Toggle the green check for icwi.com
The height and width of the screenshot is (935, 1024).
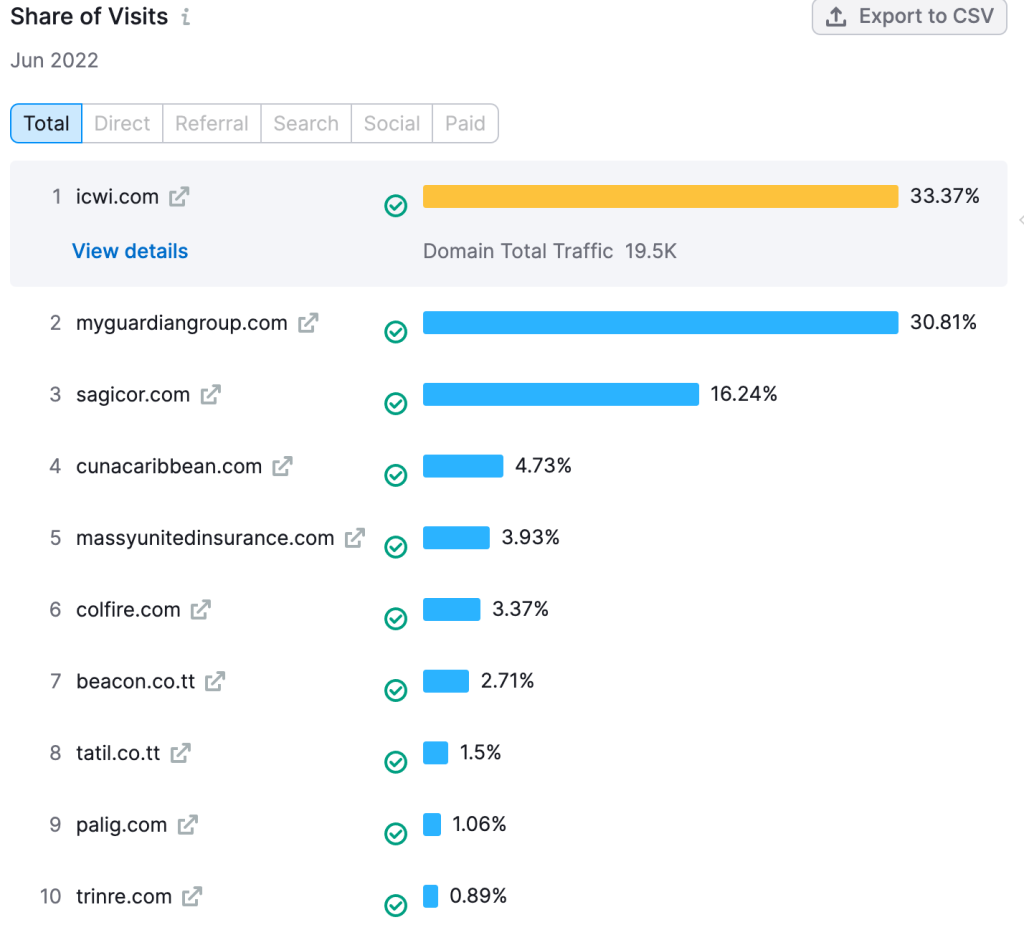[396, 206]
